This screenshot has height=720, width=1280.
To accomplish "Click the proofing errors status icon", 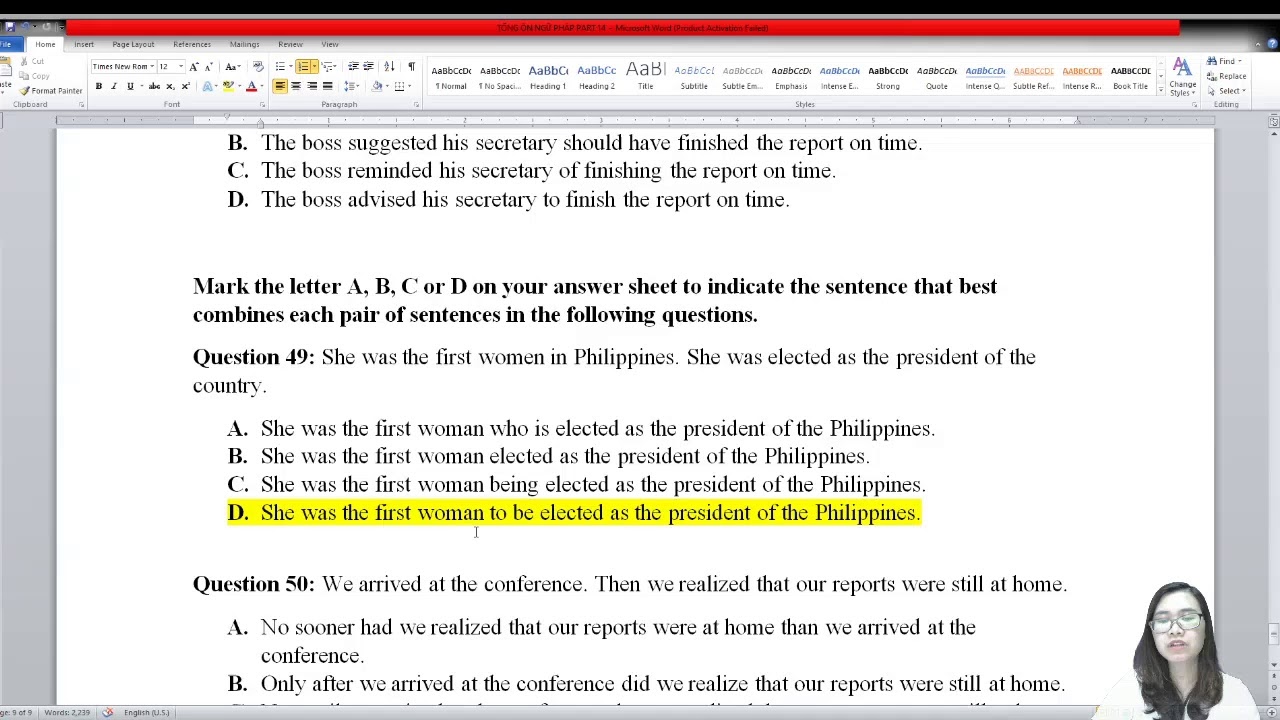I will point(107,712).
